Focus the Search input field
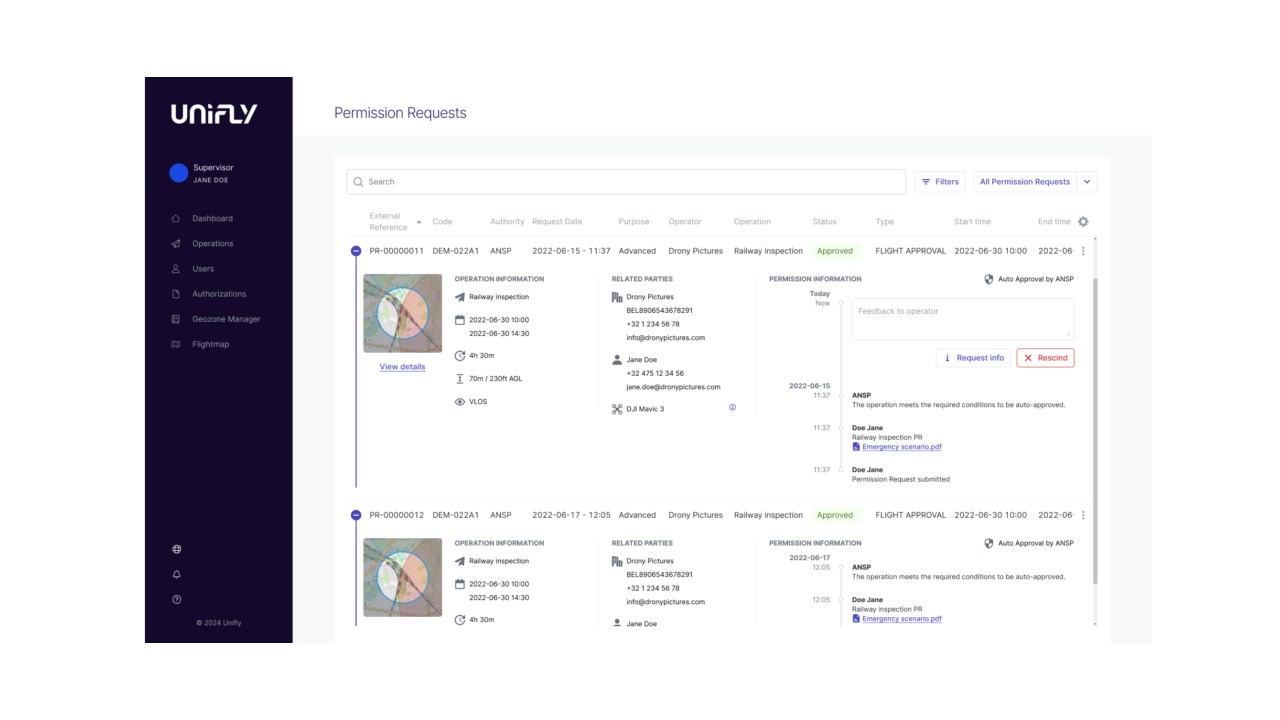1280x720 pixels. click(x=626, y=182)
